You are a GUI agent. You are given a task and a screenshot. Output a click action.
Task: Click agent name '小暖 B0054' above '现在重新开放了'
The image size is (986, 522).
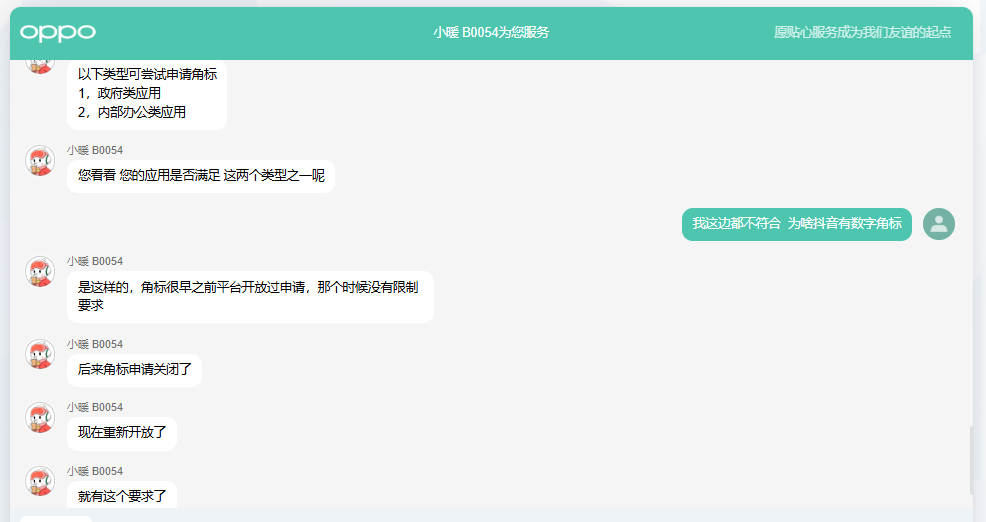95,407
